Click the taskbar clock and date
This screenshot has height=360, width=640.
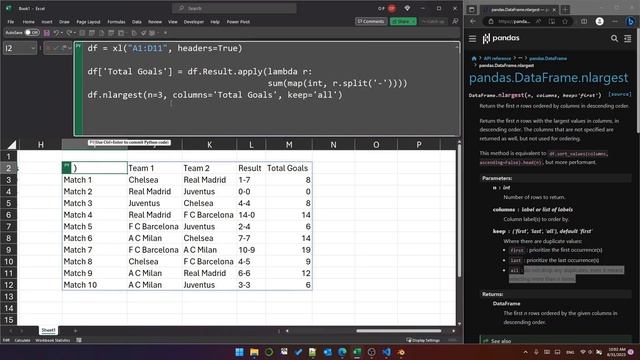(616, 352)
